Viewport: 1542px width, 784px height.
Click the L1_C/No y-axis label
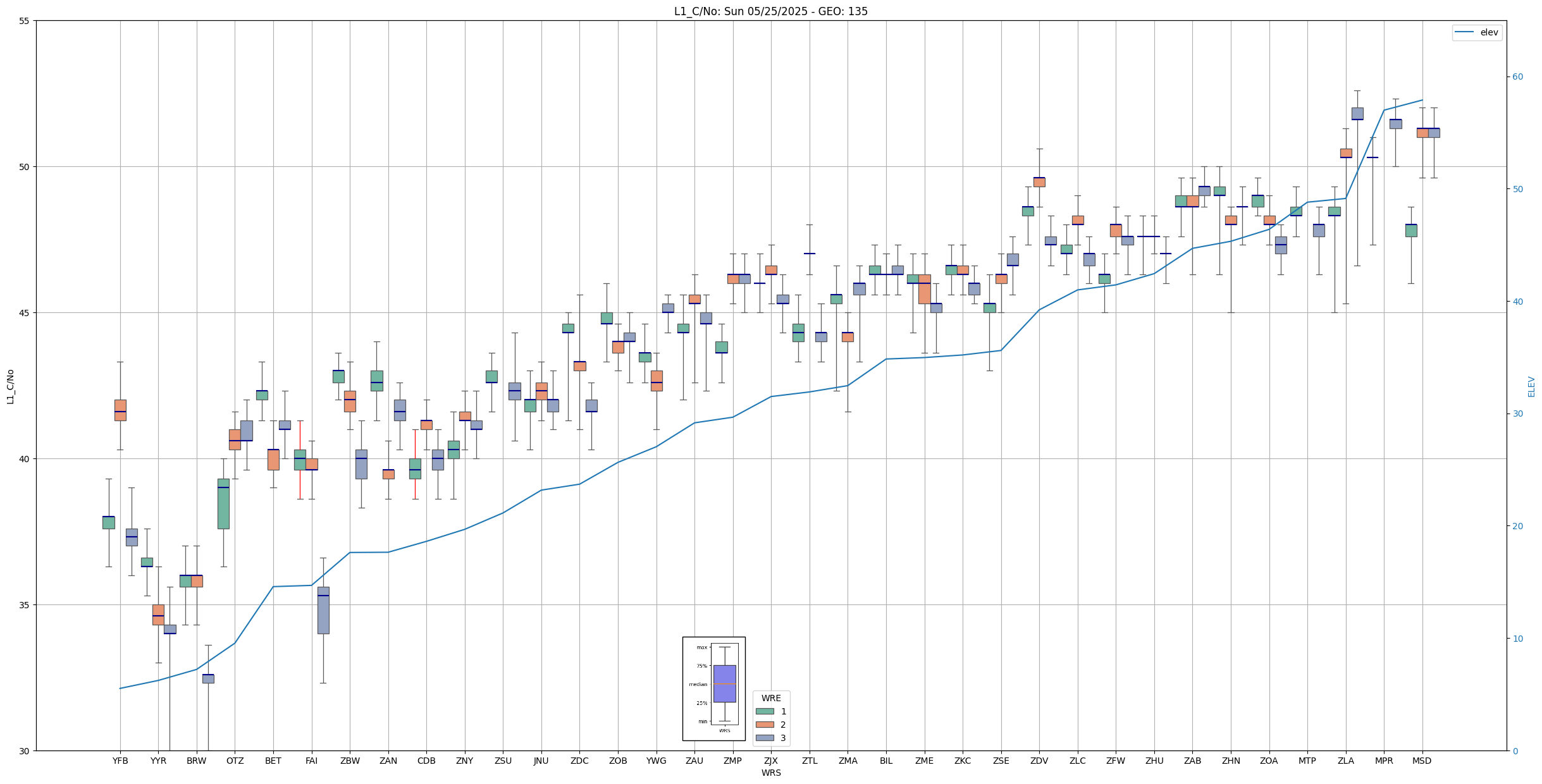click(x=10, y=386)
